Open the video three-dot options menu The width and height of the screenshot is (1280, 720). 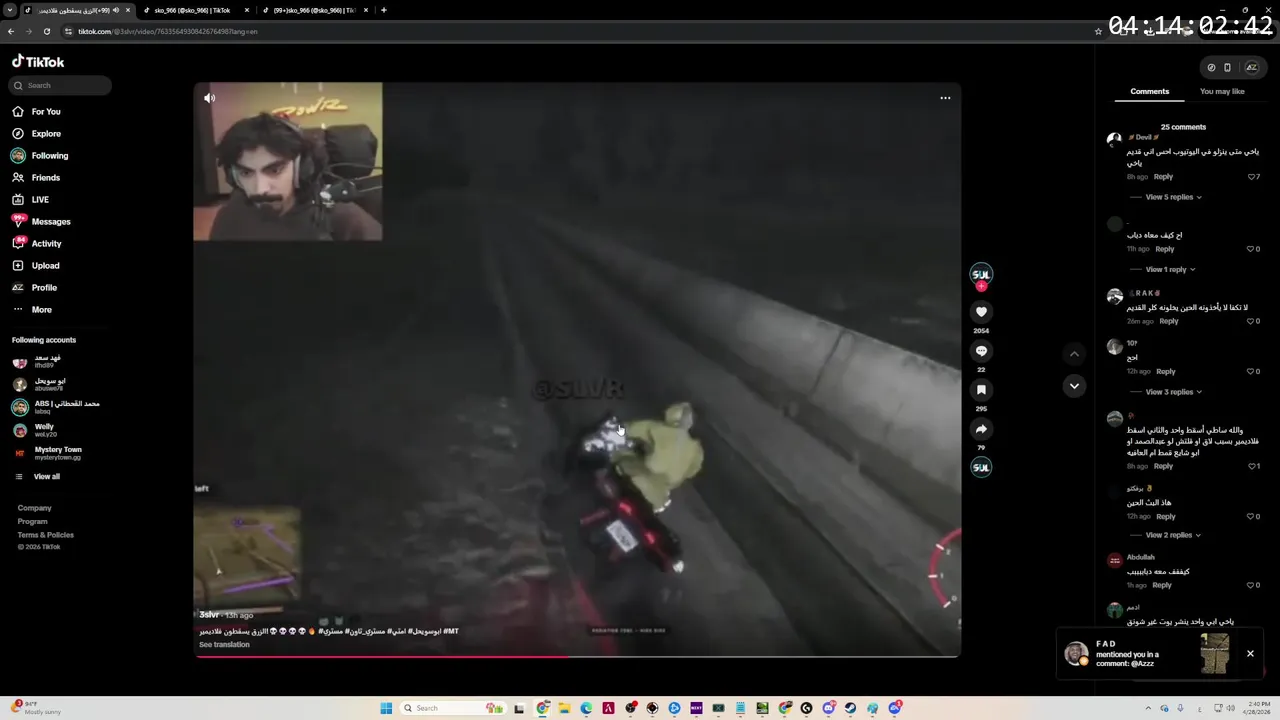pyautogui.click(x=945, y=98)
